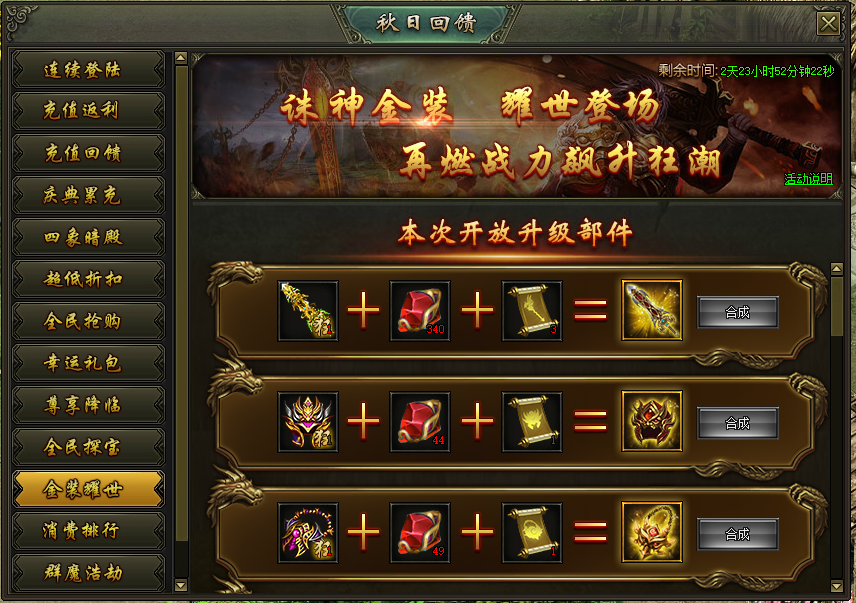
Task: Switch to the 连续登陆 tab
Action: click(88, 69)
